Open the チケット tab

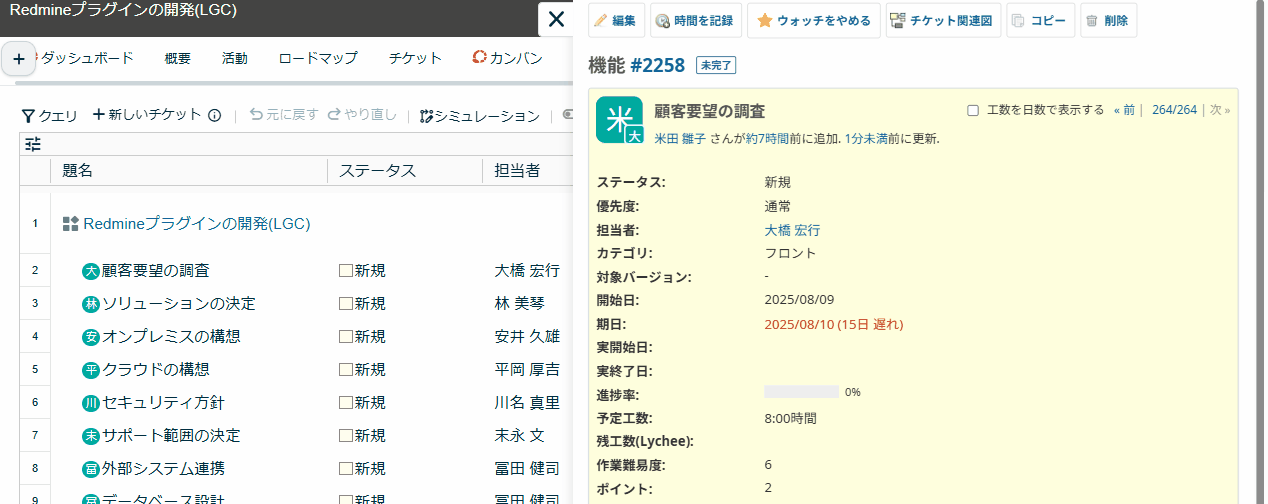pos(415,58)
